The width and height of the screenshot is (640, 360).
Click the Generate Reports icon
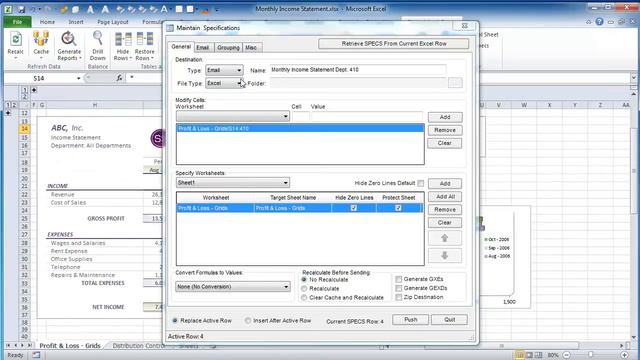69,39
